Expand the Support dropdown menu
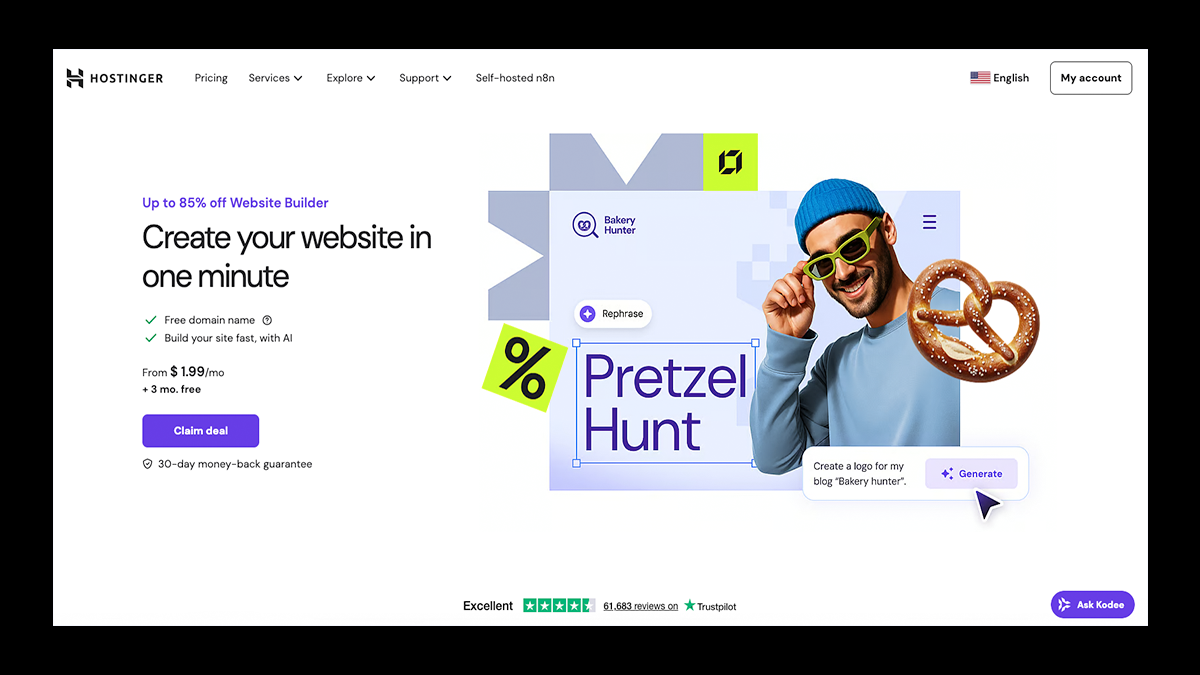 [426, 78]
